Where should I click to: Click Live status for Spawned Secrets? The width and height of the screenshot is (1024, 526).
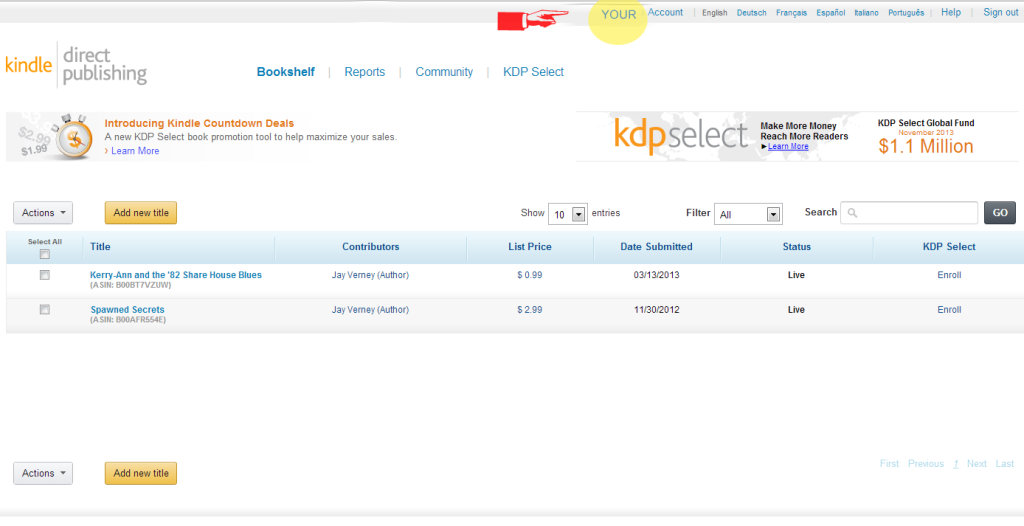796,310
